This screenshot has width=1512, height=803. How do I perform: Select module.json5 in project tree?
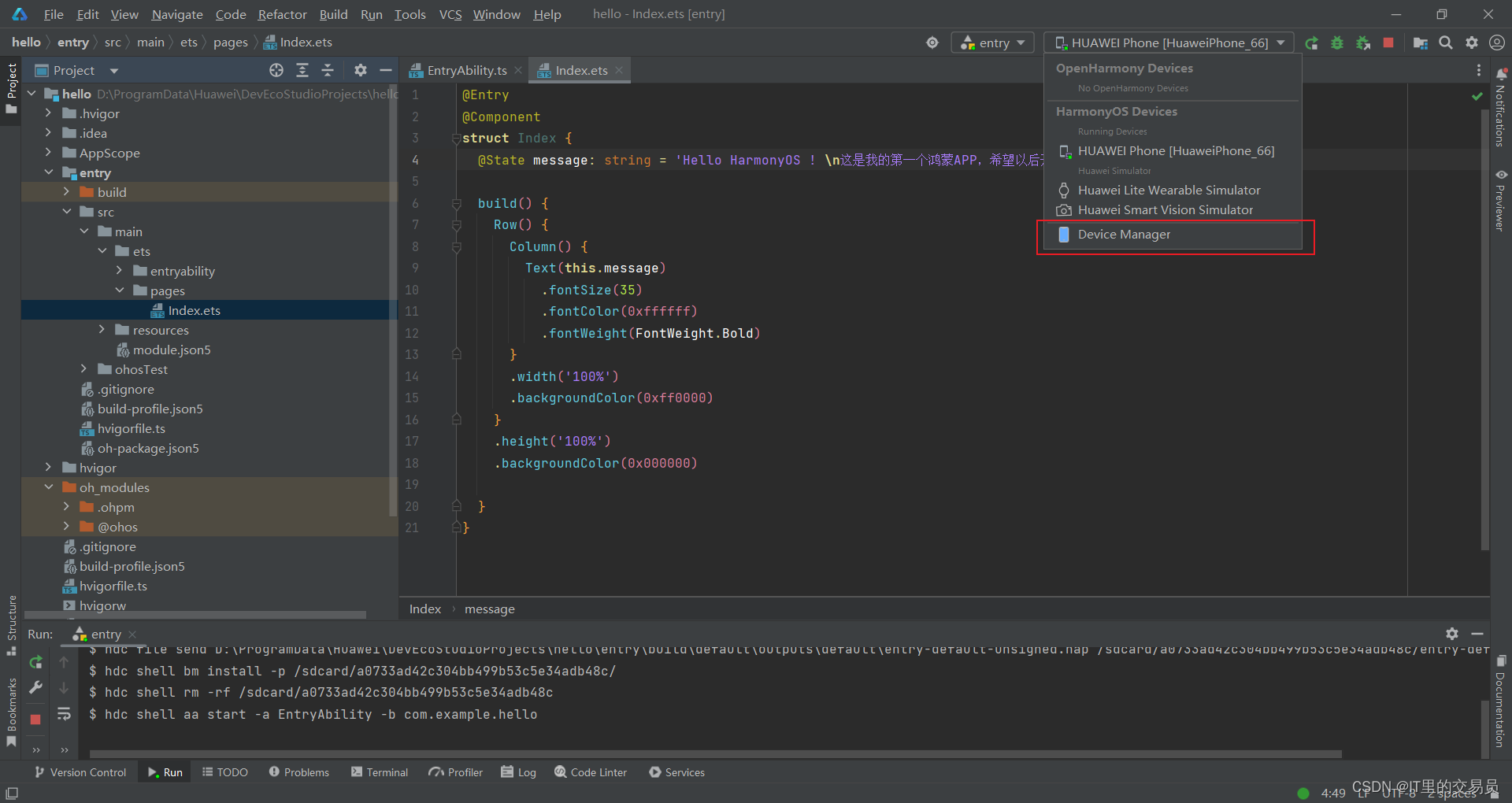[x=172, y=350]
